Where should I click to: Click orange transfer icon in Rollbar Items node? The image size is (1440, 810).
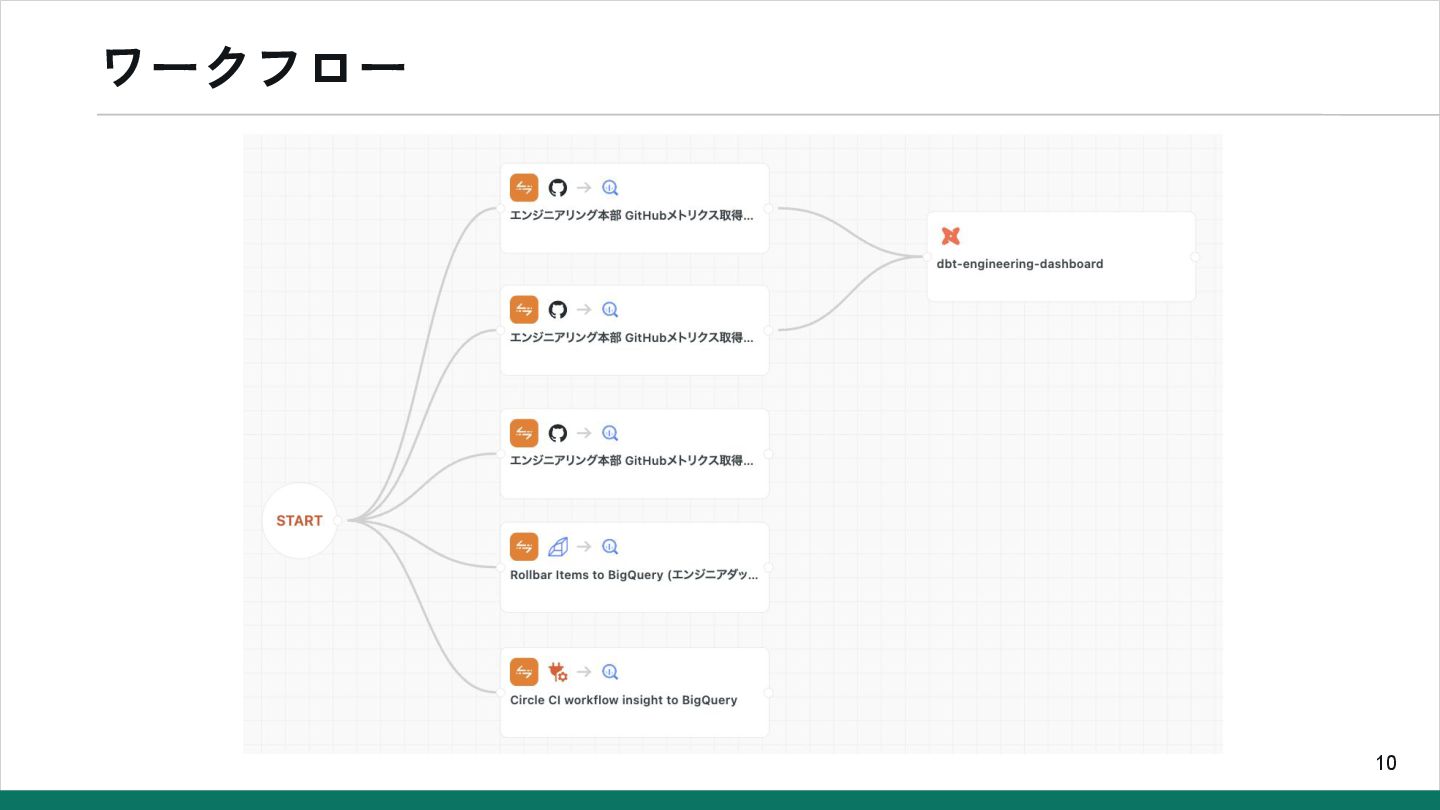coord(524,547)
